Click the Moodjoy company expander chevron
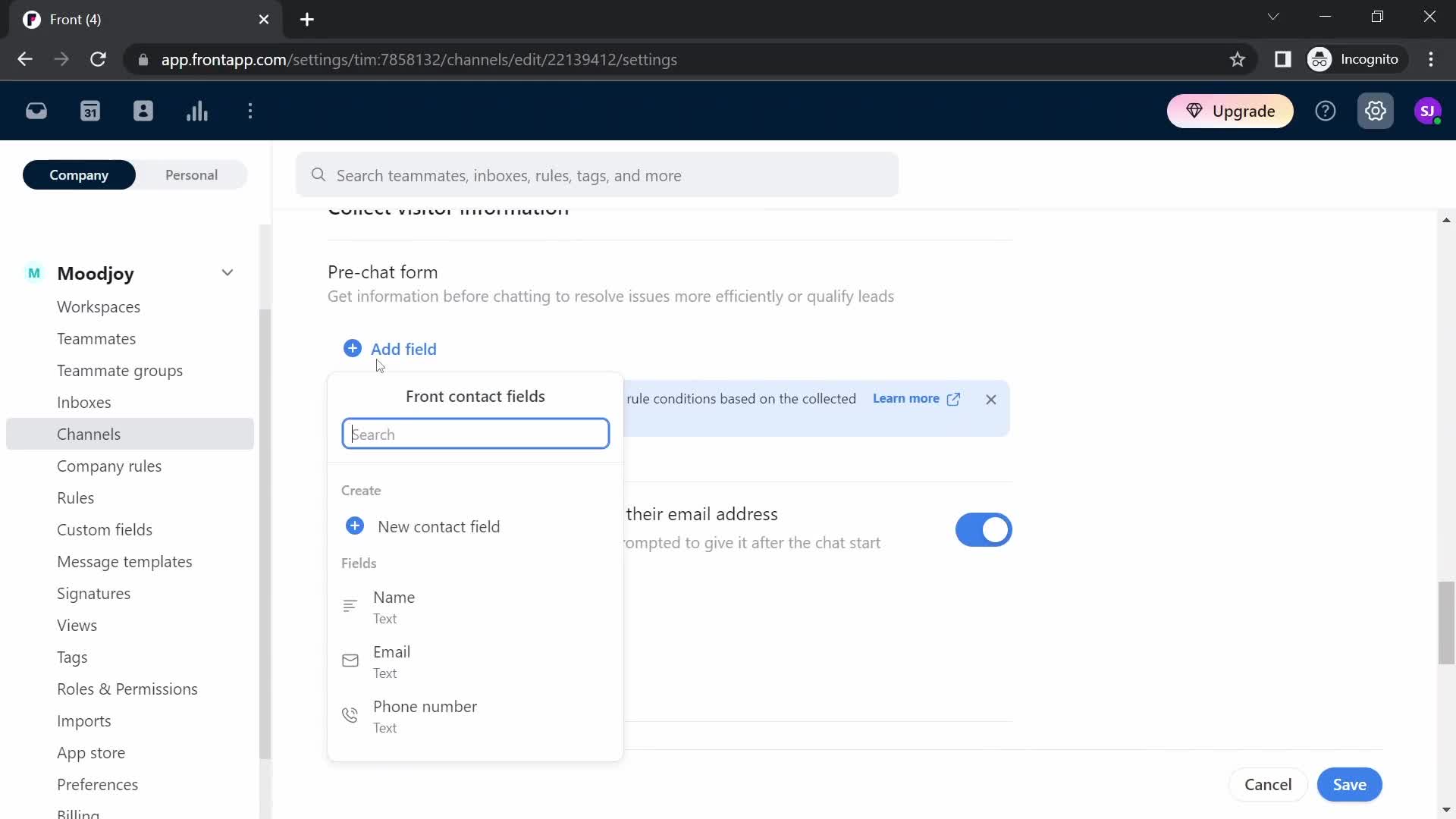Viewport: 1456px width, 819px height. tap(228, 272)
